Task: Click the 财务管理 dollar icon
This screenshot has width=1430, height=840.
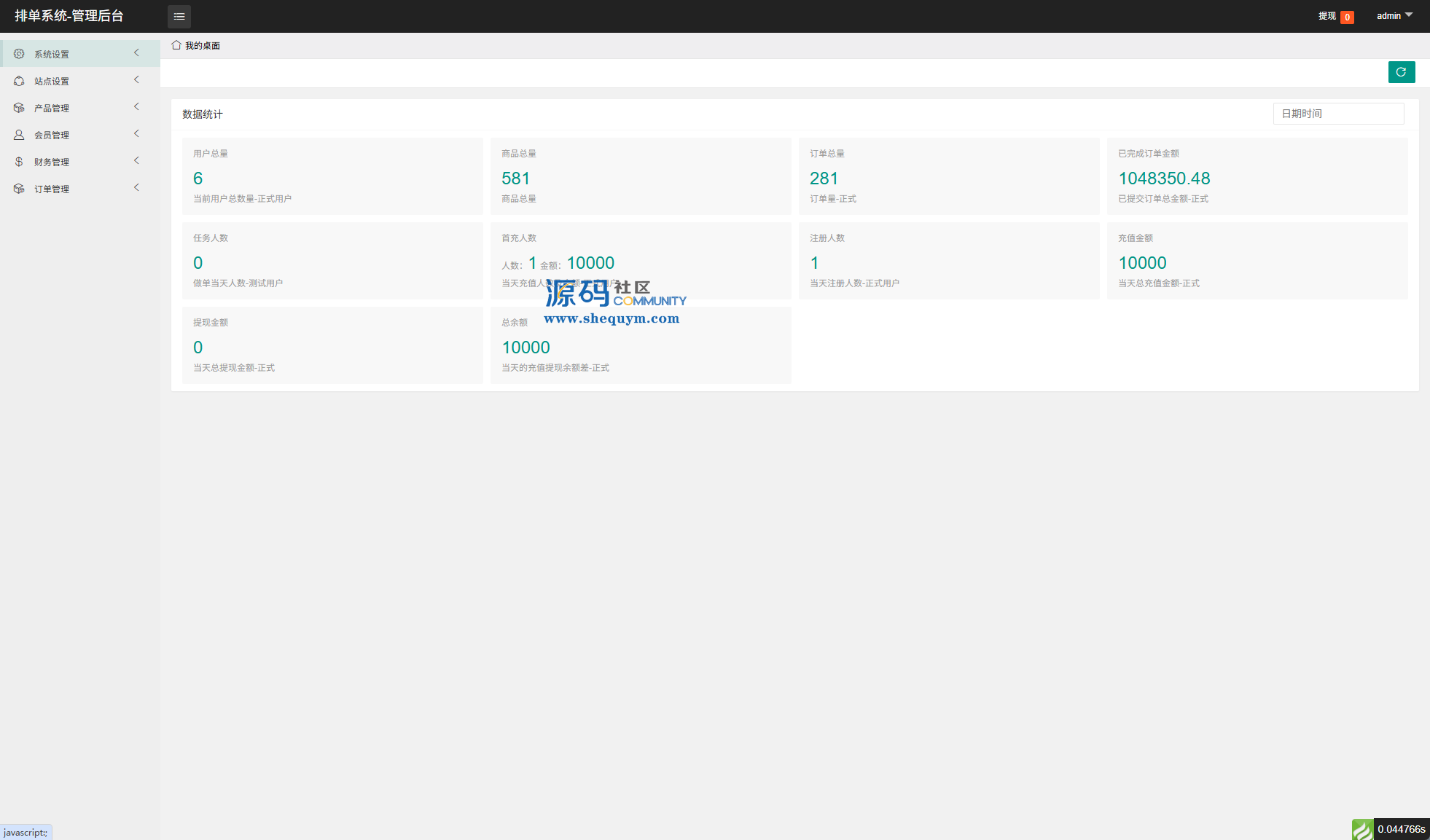Action: pos(19,162)
